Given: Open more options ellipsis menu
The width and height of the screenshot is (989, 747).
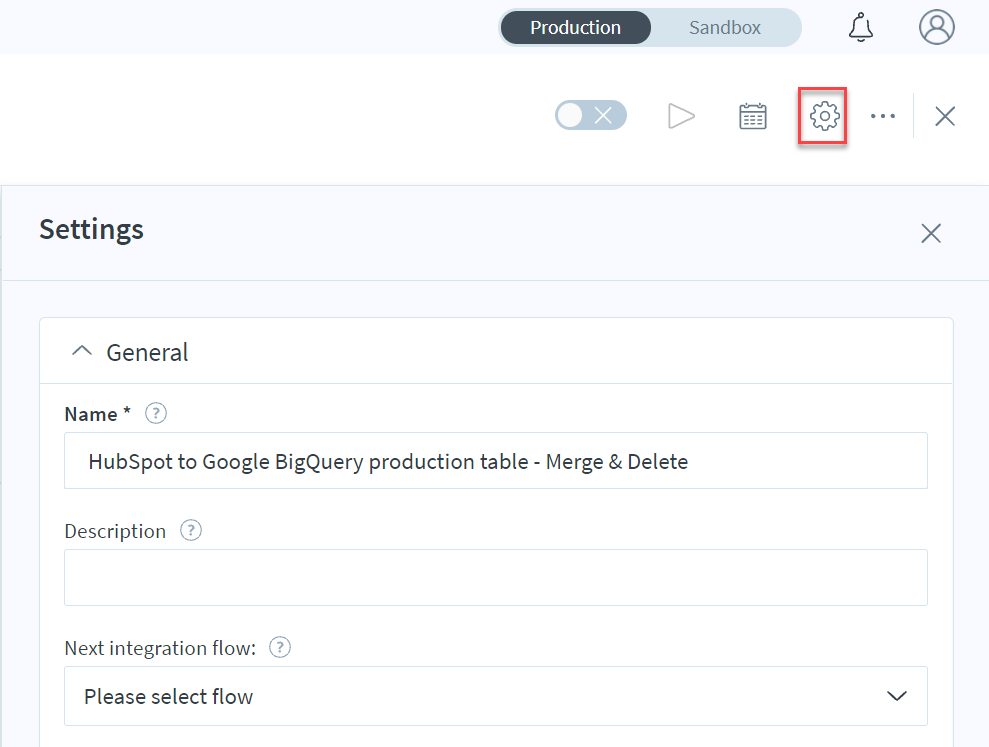Looking at the screenshot, I should [x=882, y=116].
